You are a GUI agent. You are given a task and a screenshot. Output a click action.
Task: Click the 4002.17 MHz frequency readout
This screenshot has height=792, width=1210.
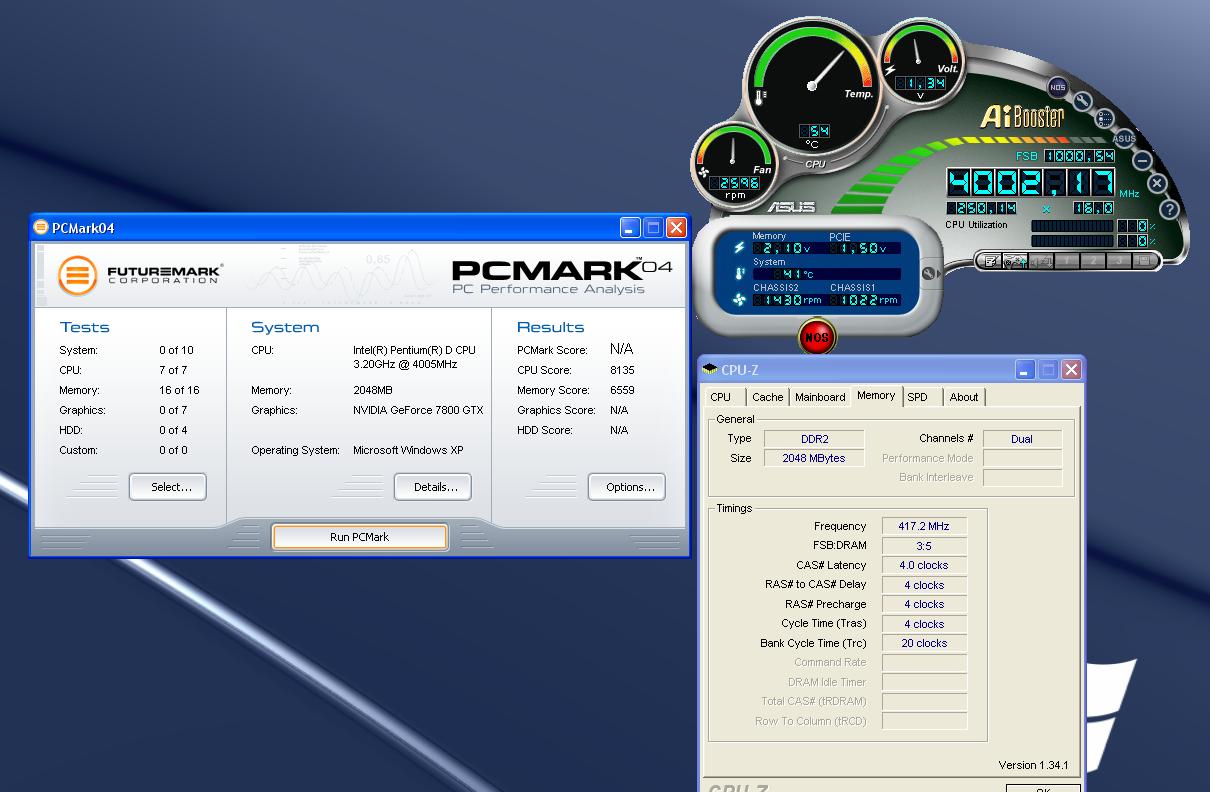point(1030,182)
